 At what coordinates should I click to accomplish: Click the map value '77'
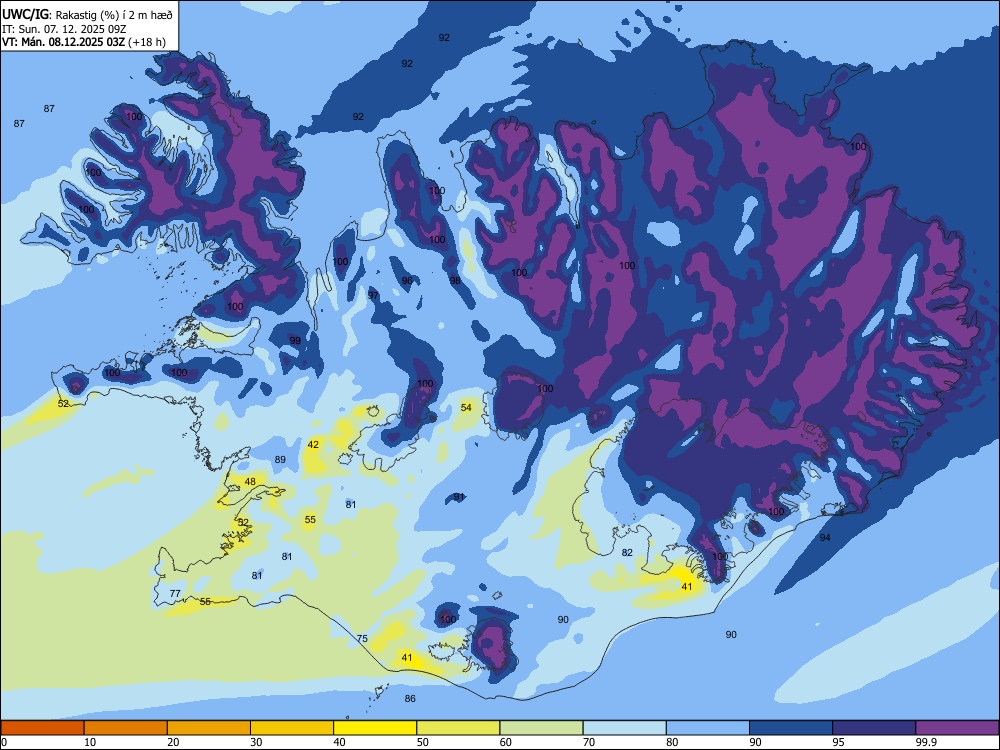(175, 593)
